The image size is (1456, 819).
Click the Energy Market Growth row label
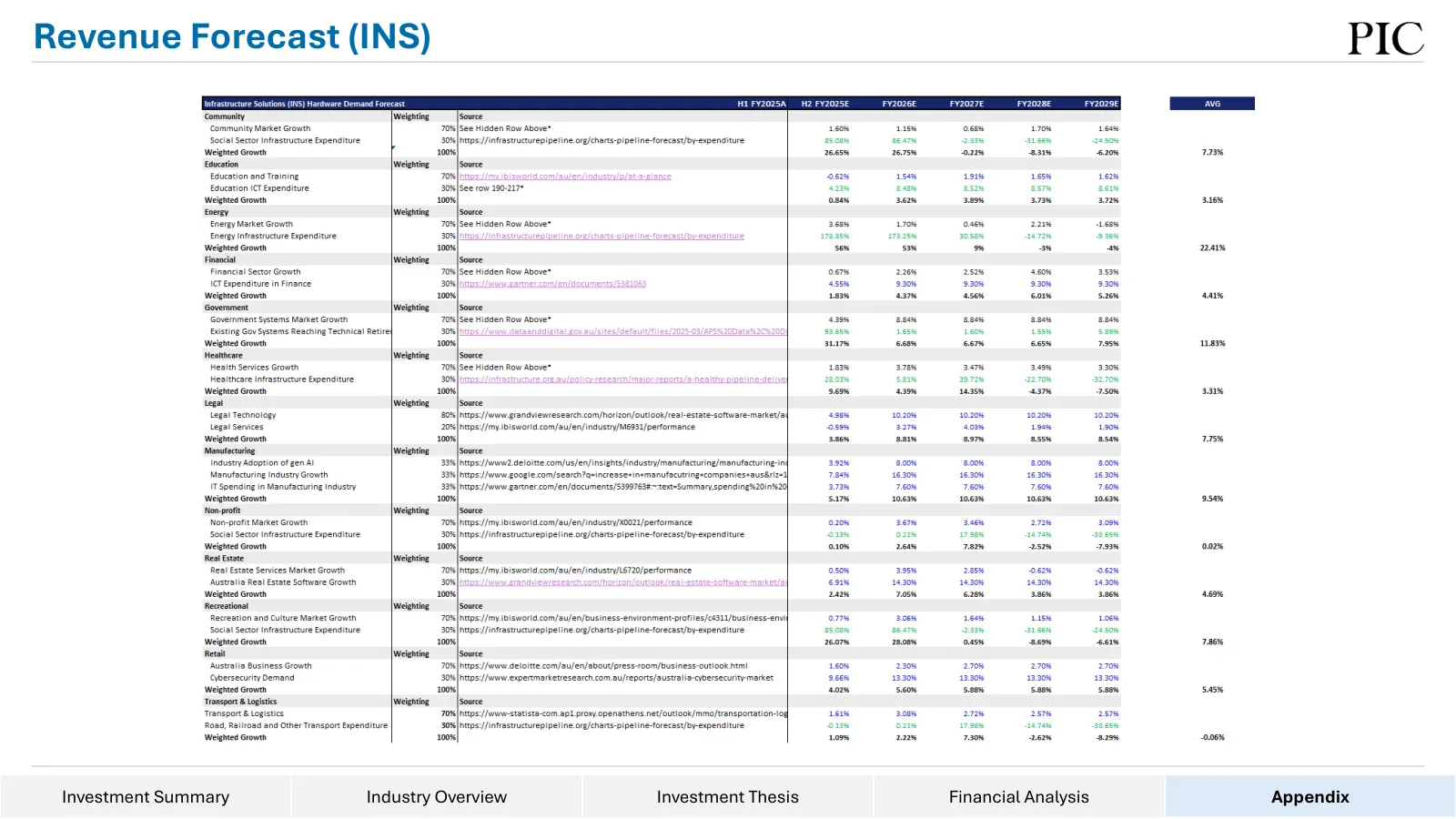tap(251, 224)
